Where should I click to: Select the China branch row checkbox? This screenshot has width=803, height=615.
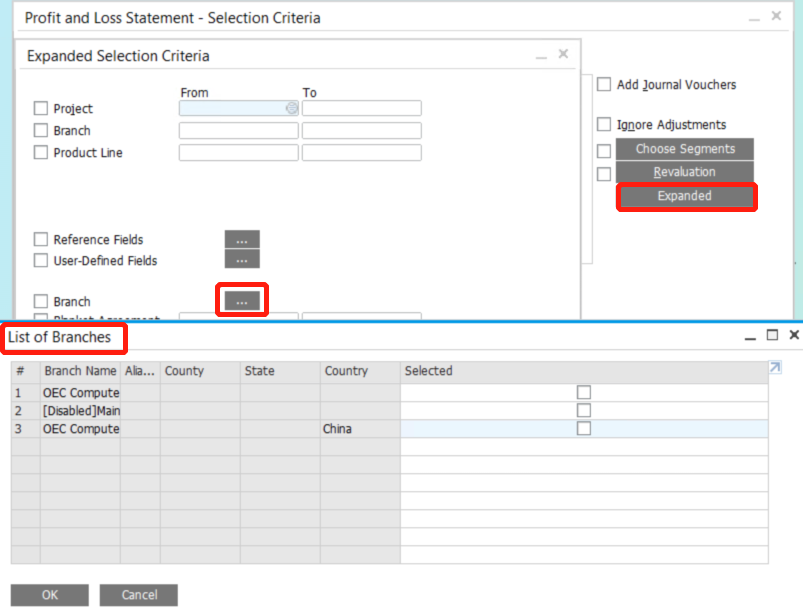pyautogui.click(x=584, y=428)
